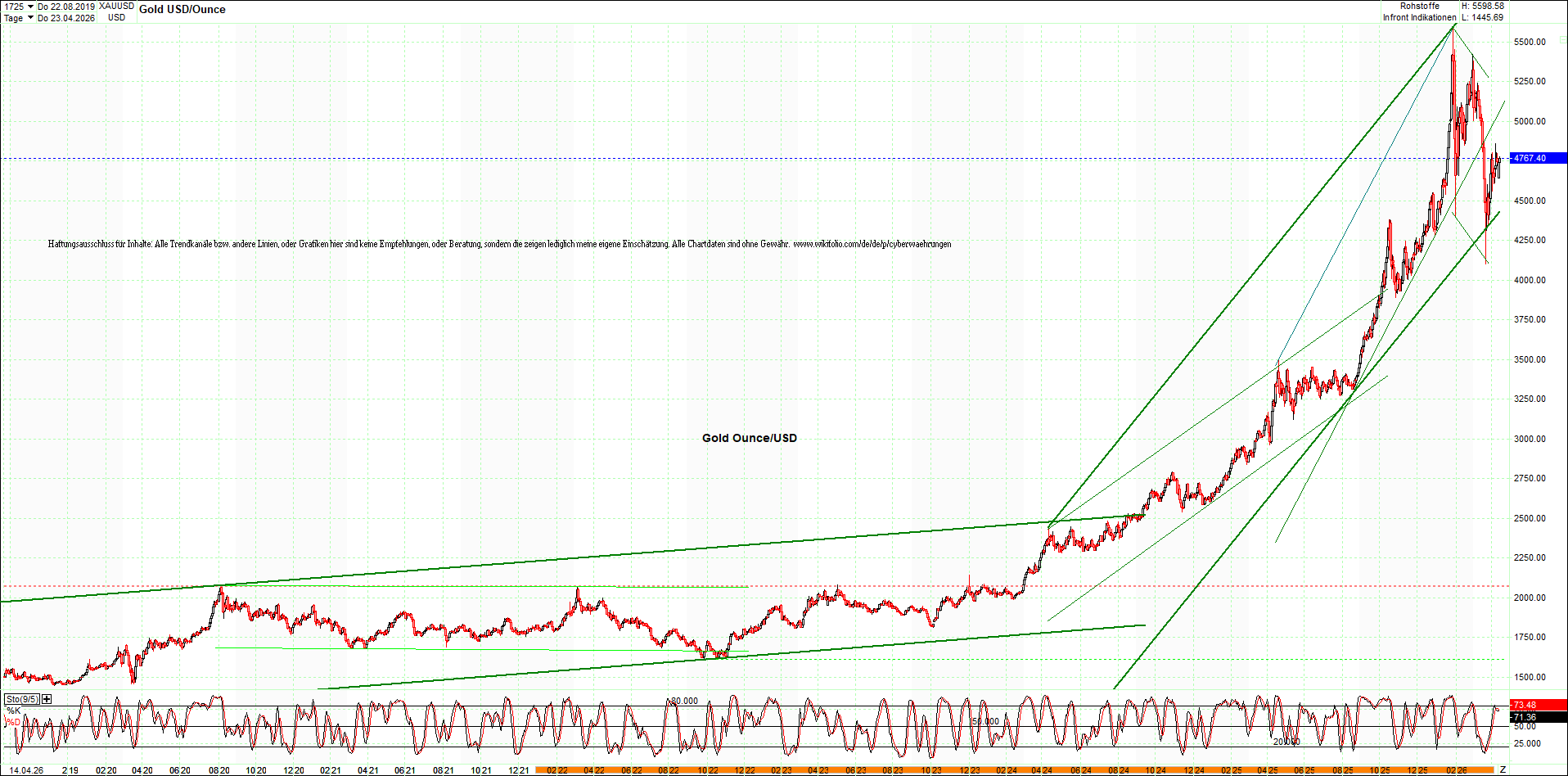Open the Tage timeframe dropdown
This screenshot has width=1568, height=776.
[30, 18]
